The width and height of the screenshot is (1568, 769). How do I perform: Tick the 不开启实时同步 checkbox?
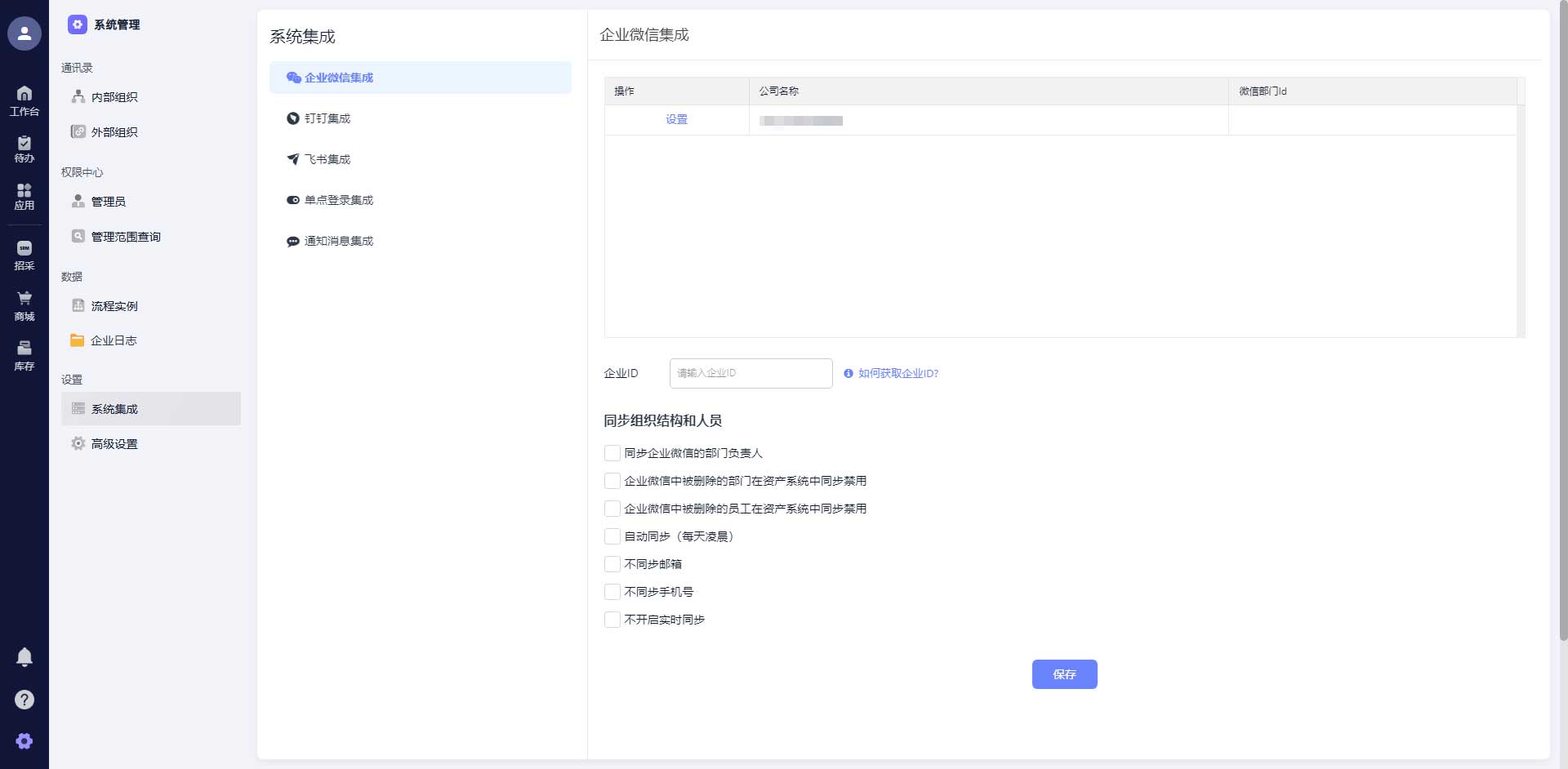(x=612, y=620)
